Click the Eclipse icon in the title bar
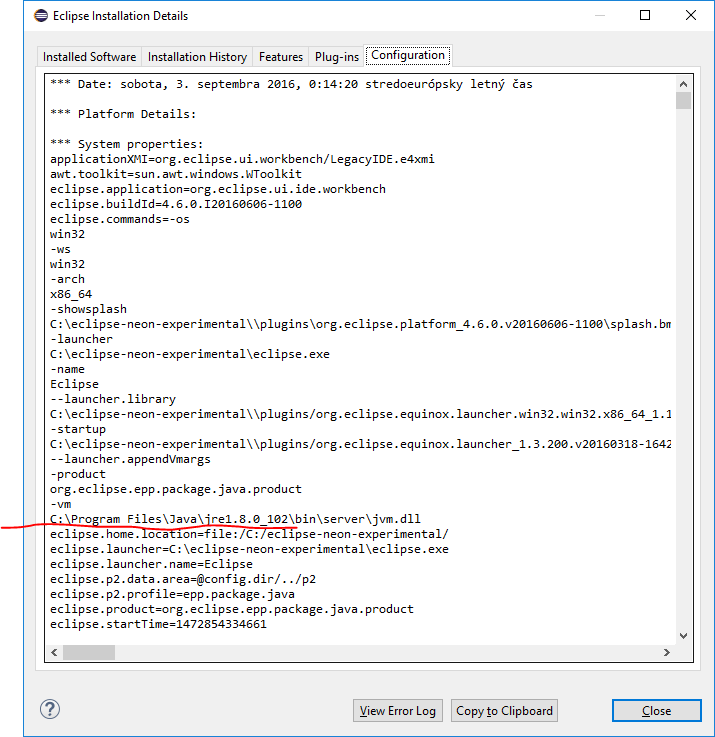The height and width of the screenshot is (737, 715). pyautogui.click(x=39, y=16)
